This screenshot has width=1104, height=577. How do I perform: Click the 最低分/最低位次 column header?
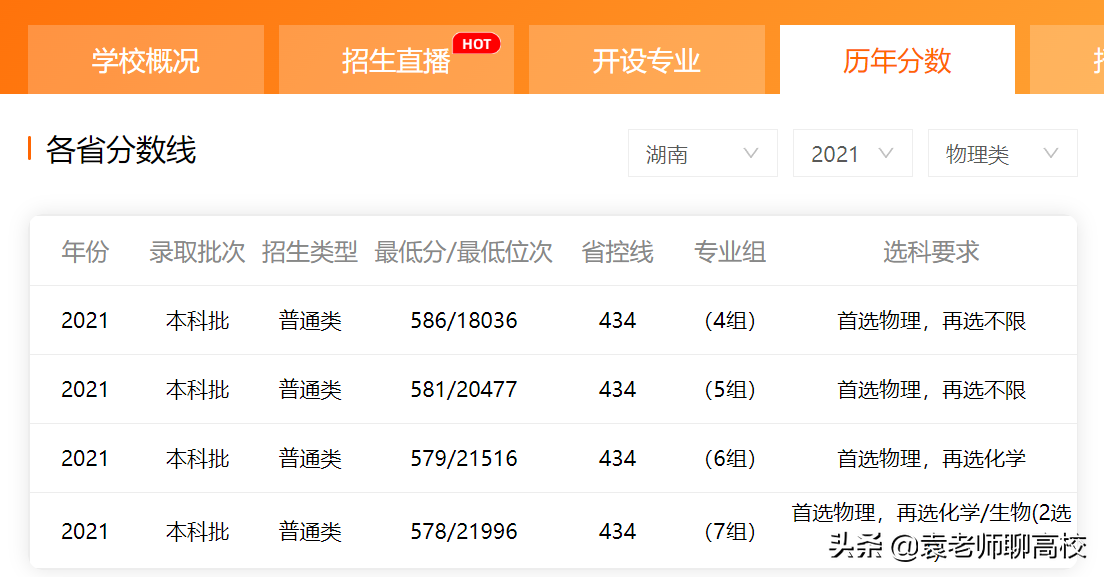(x=464, y=252)
